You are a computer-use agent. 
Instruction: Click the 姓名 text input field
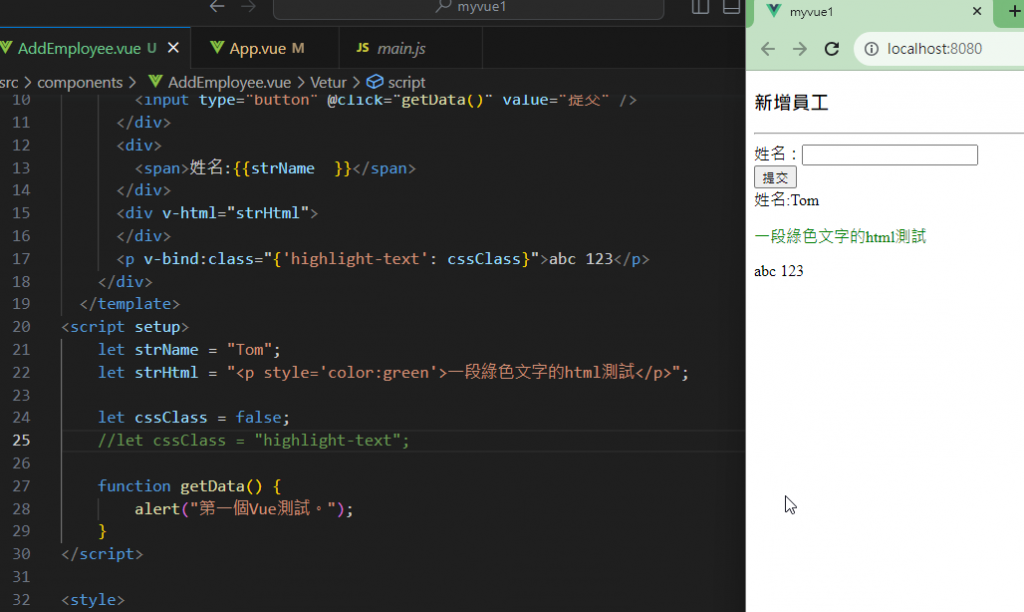[x=889, y=155]
